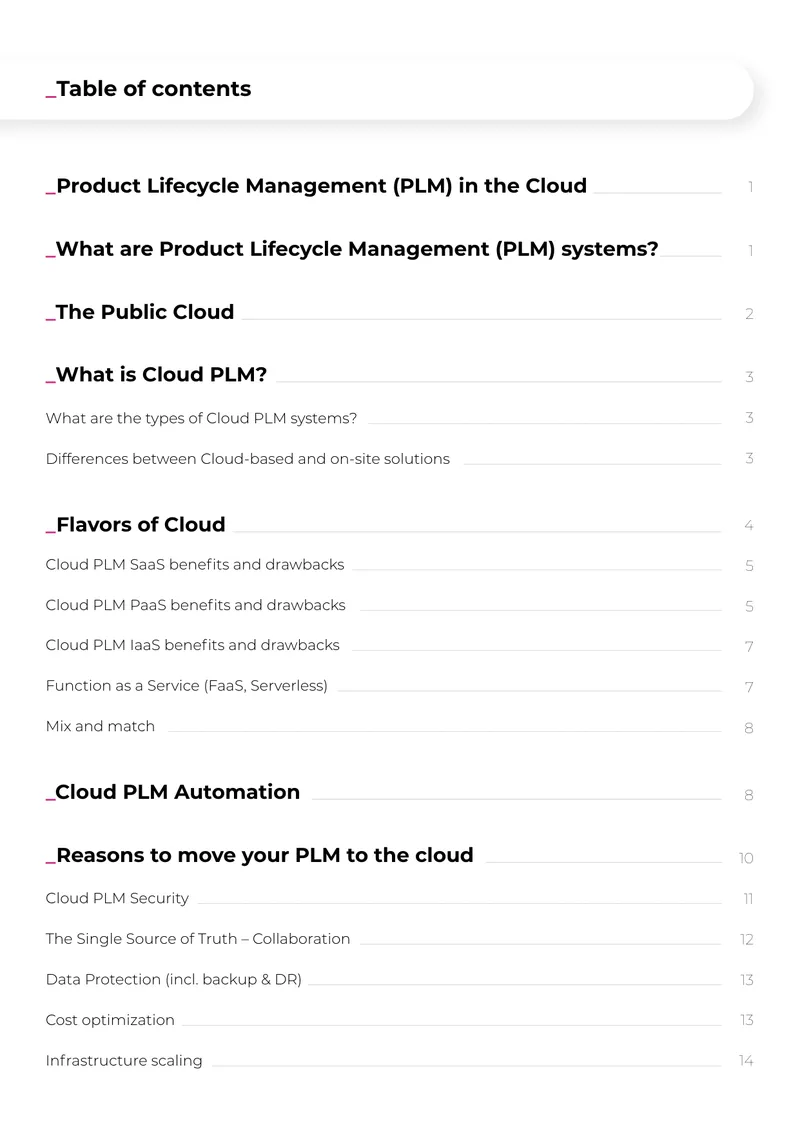Go to 'Cloud PLM Security' subsection
Image resolution: width=800 pixels, height=1130 pixels.
(117, 899)
